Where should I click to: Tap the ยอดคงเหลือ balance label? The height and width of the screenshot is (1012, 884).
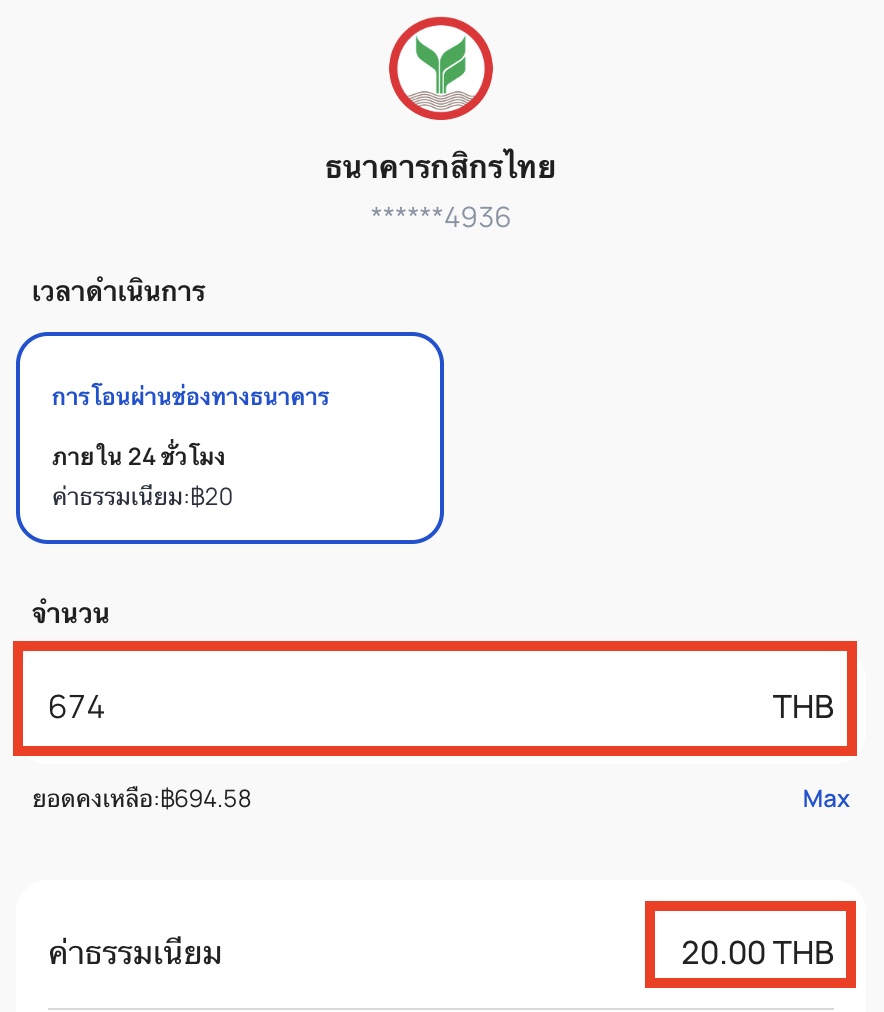[95, 799]
